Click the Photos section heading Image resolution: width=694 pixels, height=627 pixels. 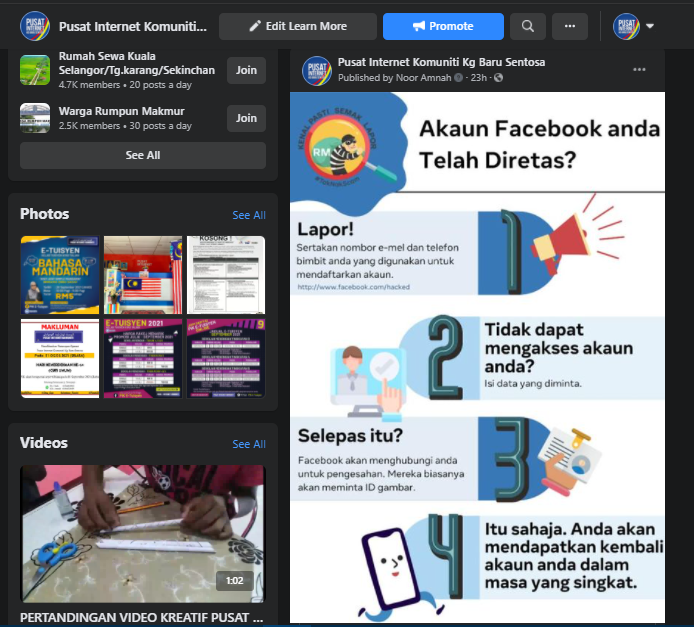[x=45, y=214]
